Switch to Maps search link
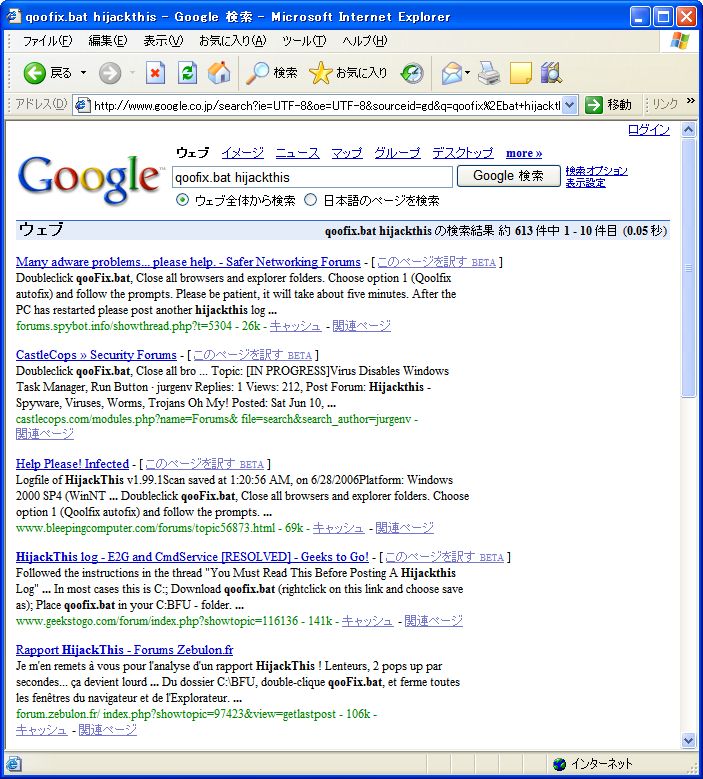Screen dimensions: 703x779 347,153
